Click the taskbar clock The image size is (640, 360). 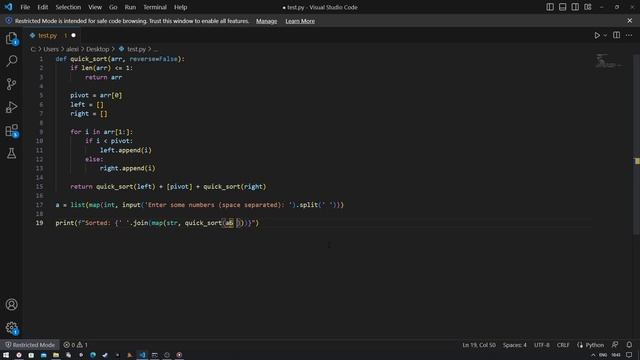pyautogui.click(x=616, y=355)
